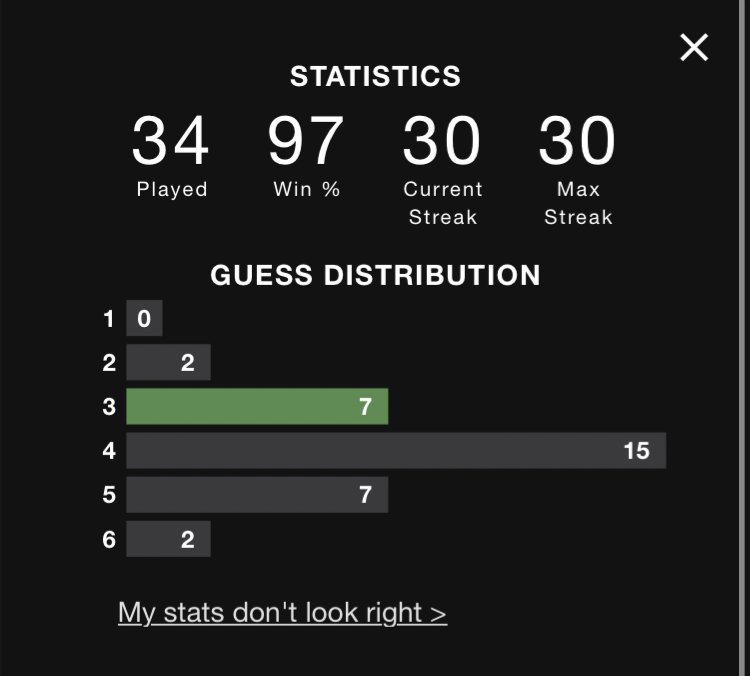Click the Current Streak label text
Image resolution: width=750 pixels, height=676 pixels.
(443, 203)
